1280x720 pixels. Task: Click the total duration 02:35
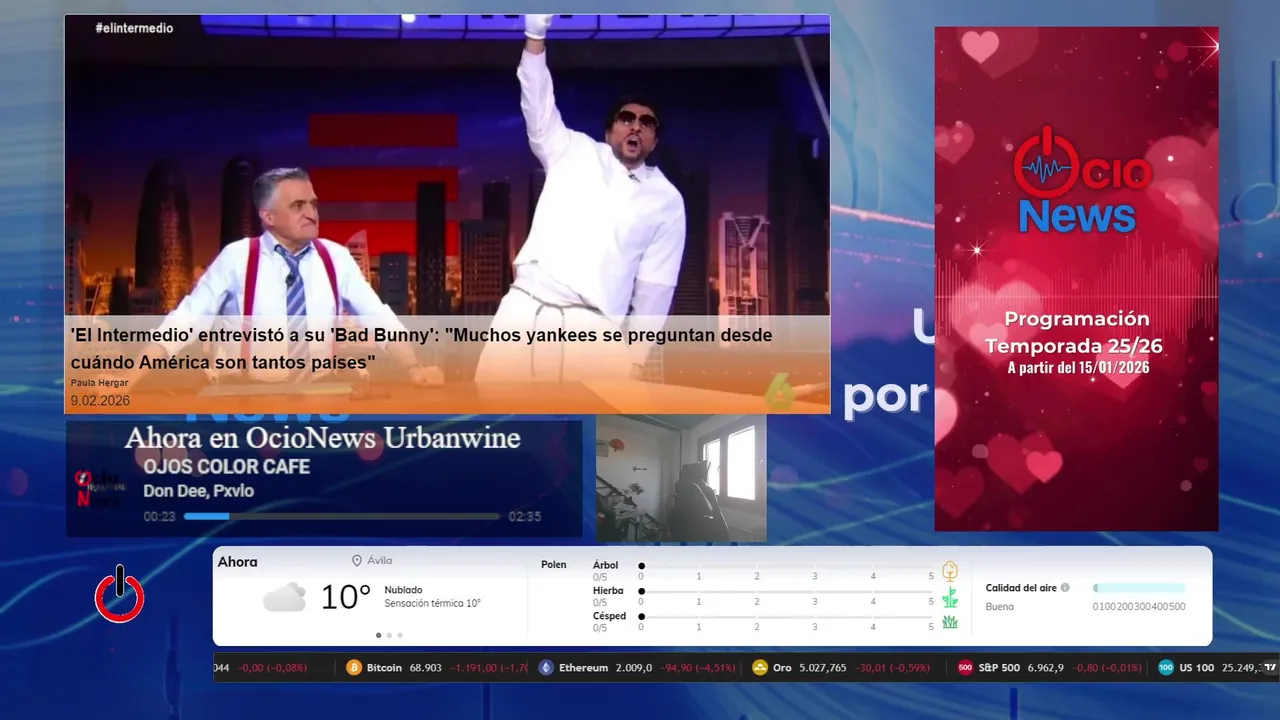click(525, 517)
